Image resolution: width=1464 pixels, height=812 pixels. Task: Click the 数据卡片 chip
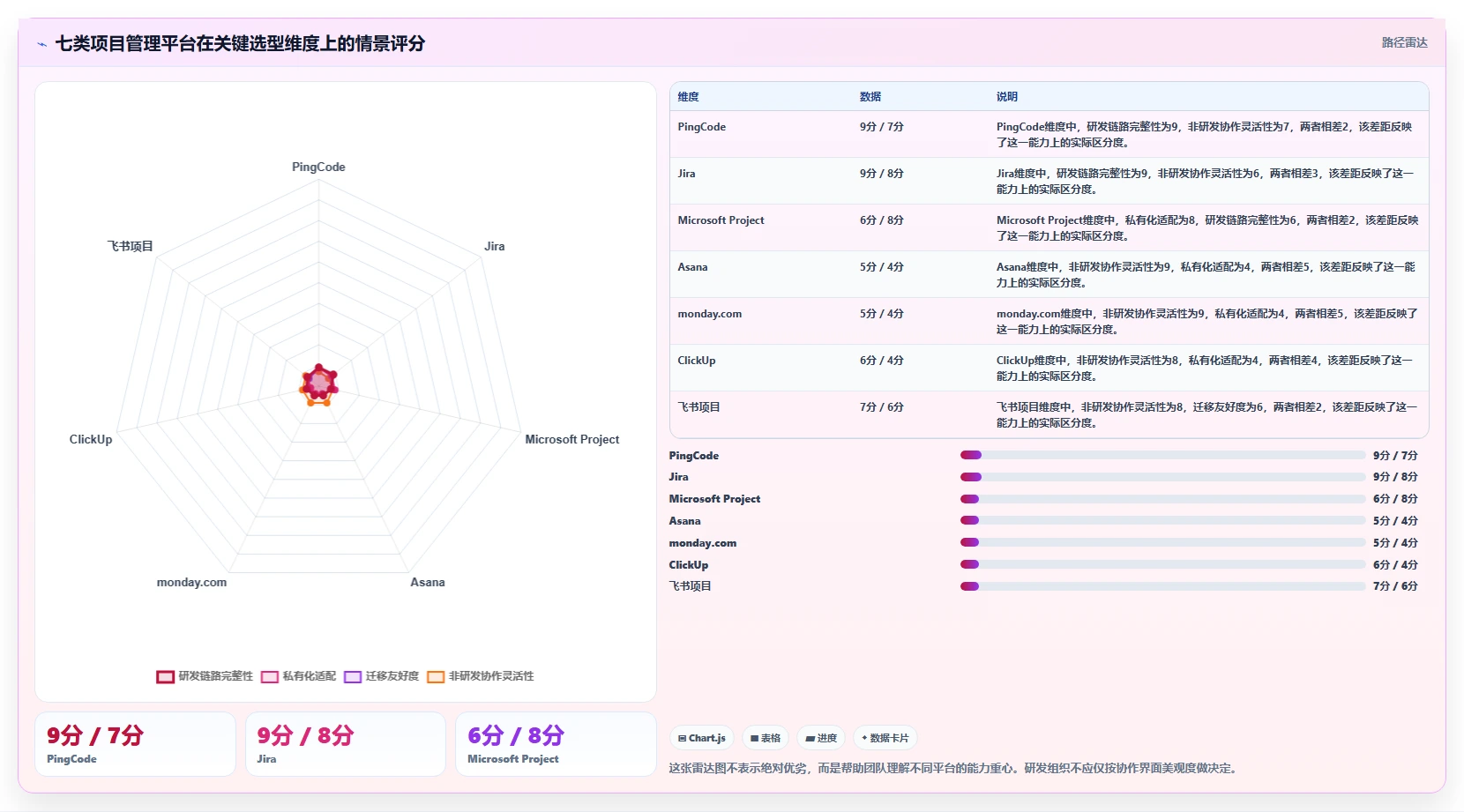point(885,738)
